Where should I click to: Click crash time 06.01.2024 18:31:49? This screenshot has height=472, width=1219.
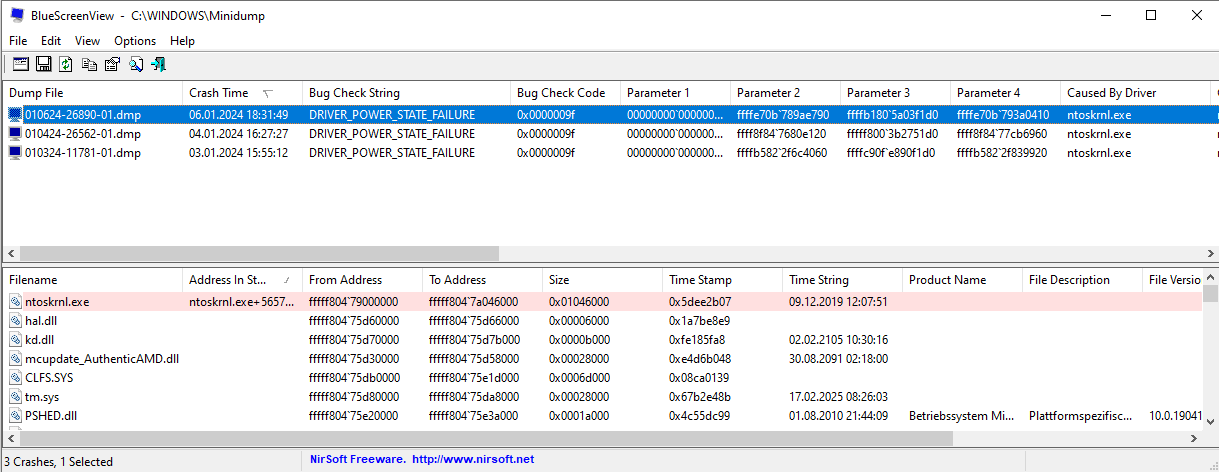click(238, 115)
